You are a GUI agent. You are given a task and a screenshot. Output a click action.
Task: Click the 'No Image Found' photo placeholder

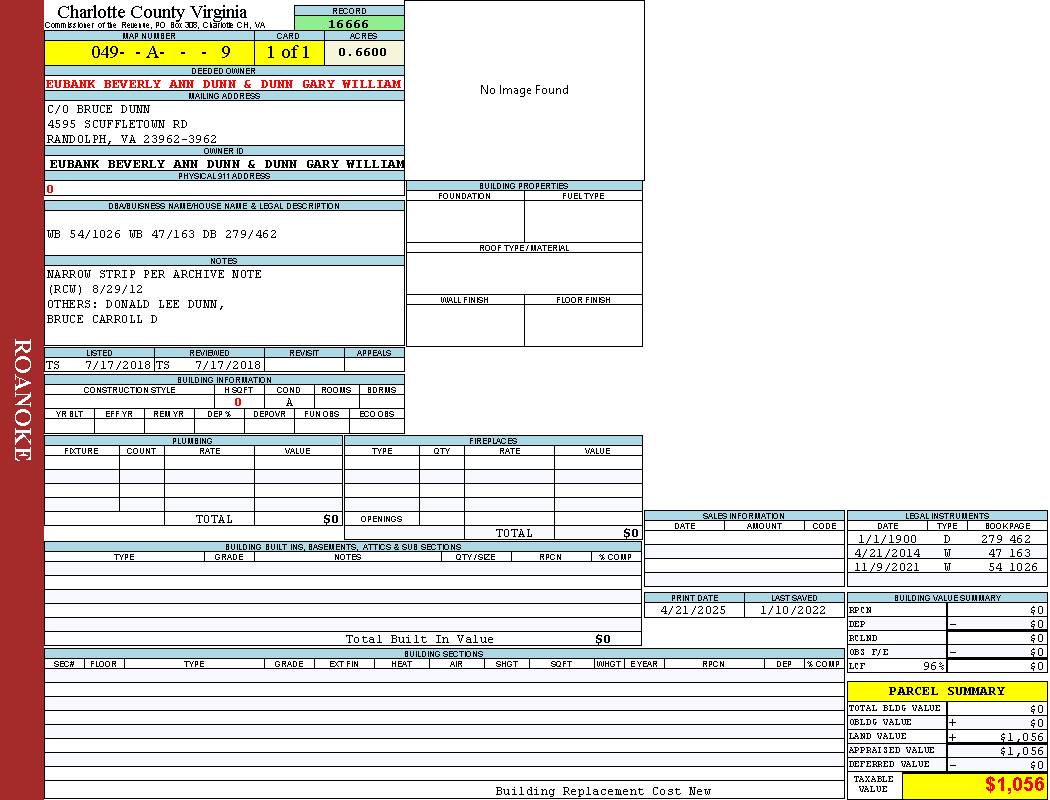coord(524,90)
